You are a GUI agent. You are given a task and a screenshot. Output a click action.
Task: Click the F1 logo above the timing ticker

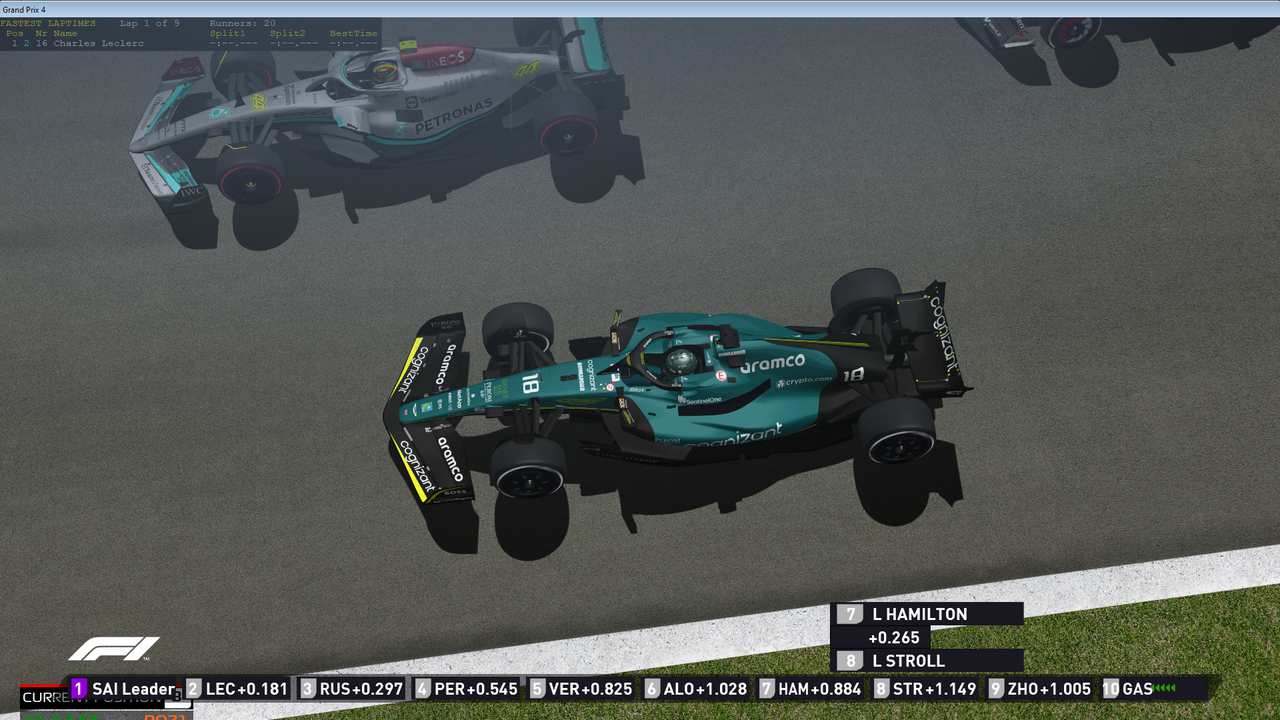click(x=114, y=649)
